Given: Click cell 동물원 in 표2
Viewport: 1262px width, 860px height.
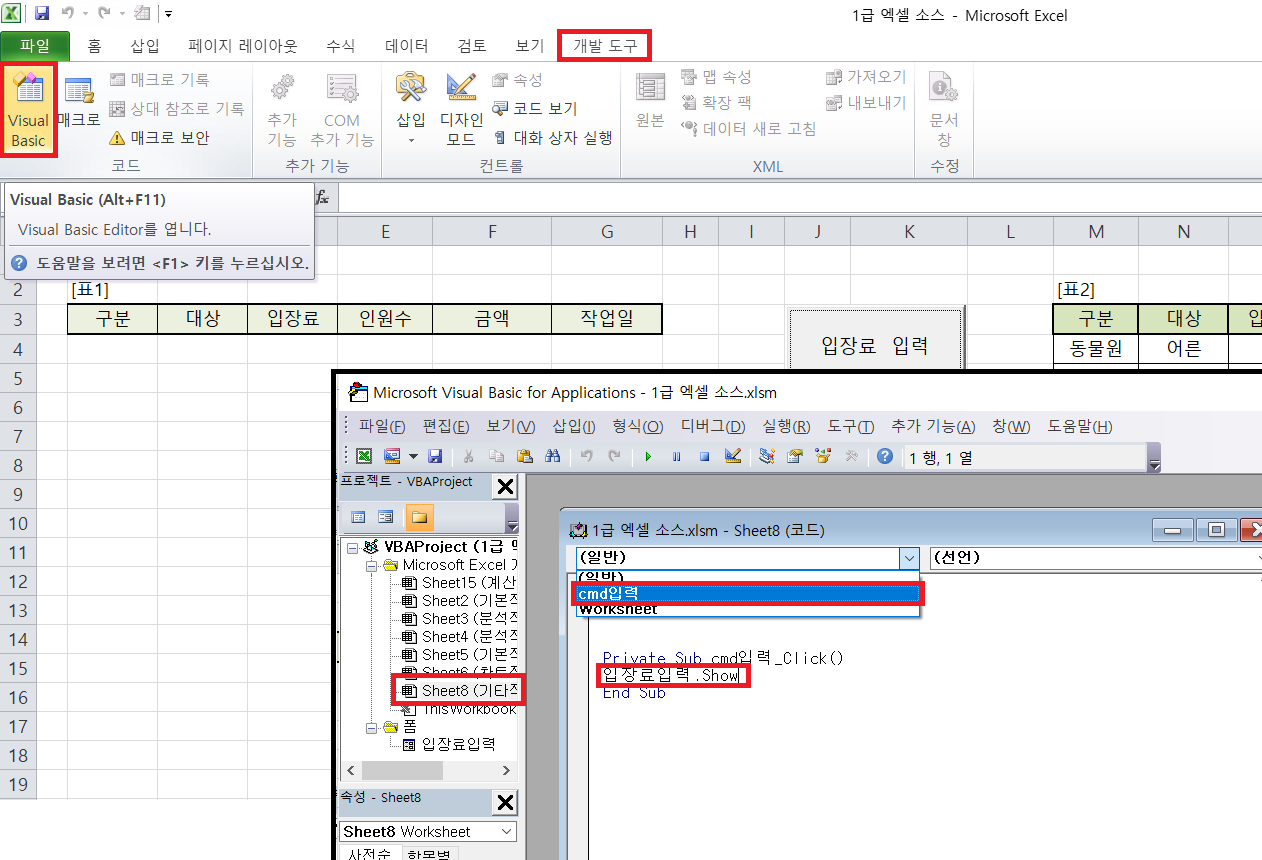Looking at the screenshot, I should pyautogui.click(x=1096, y=348).
